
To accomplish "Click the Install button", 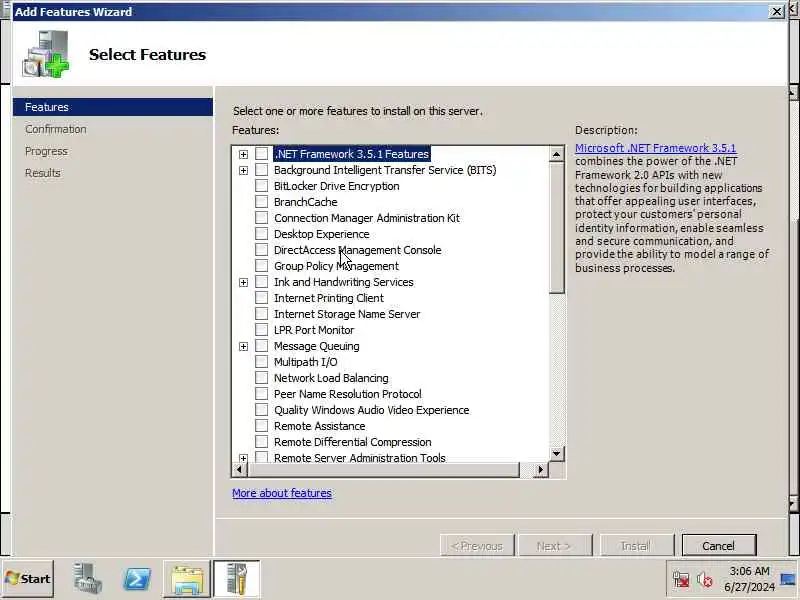I will [x=636, y=546].
